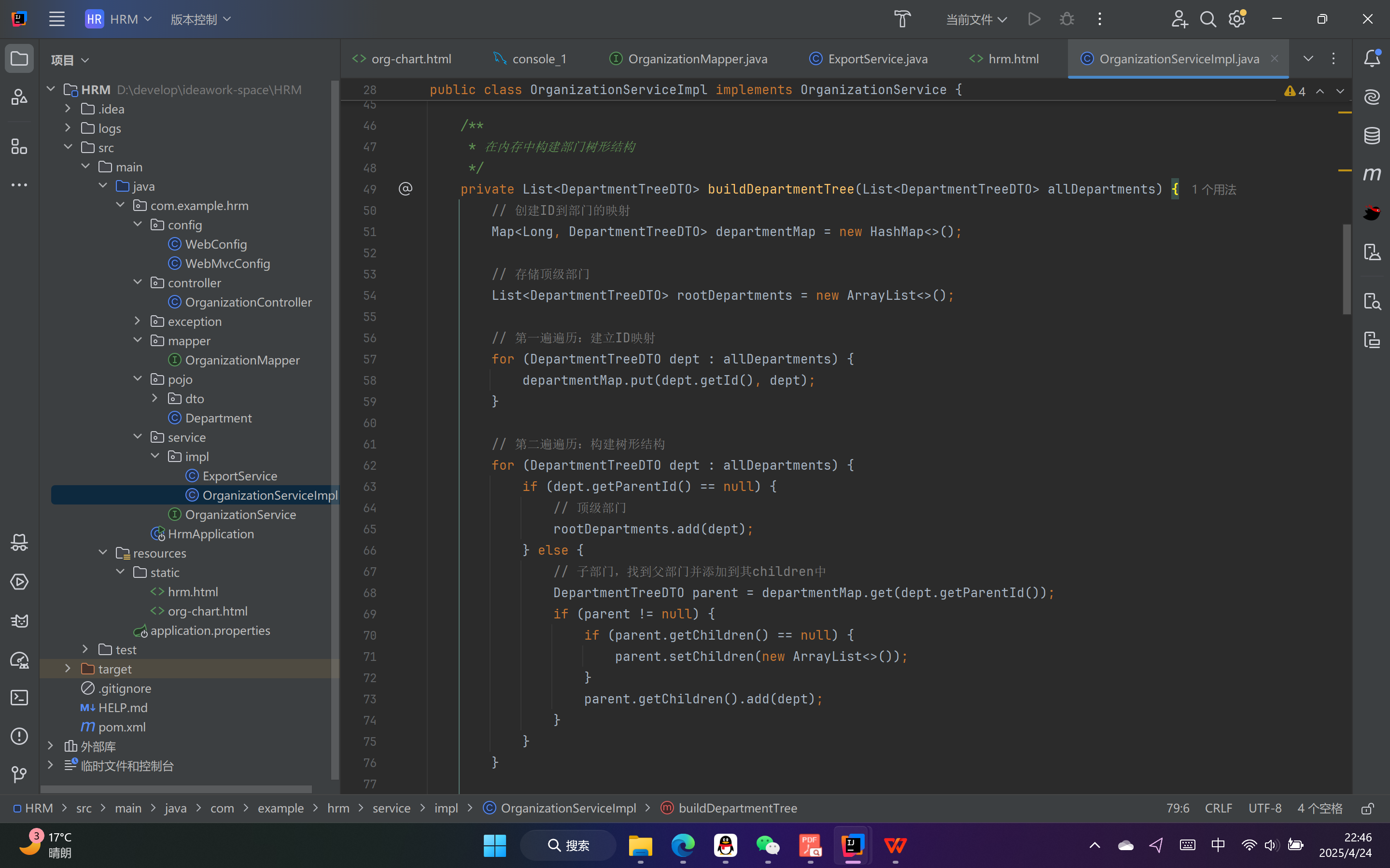Toggle the Chinese input method indicator
This screenshot has height=868, width=1390.
click(x=1217, y=845)
